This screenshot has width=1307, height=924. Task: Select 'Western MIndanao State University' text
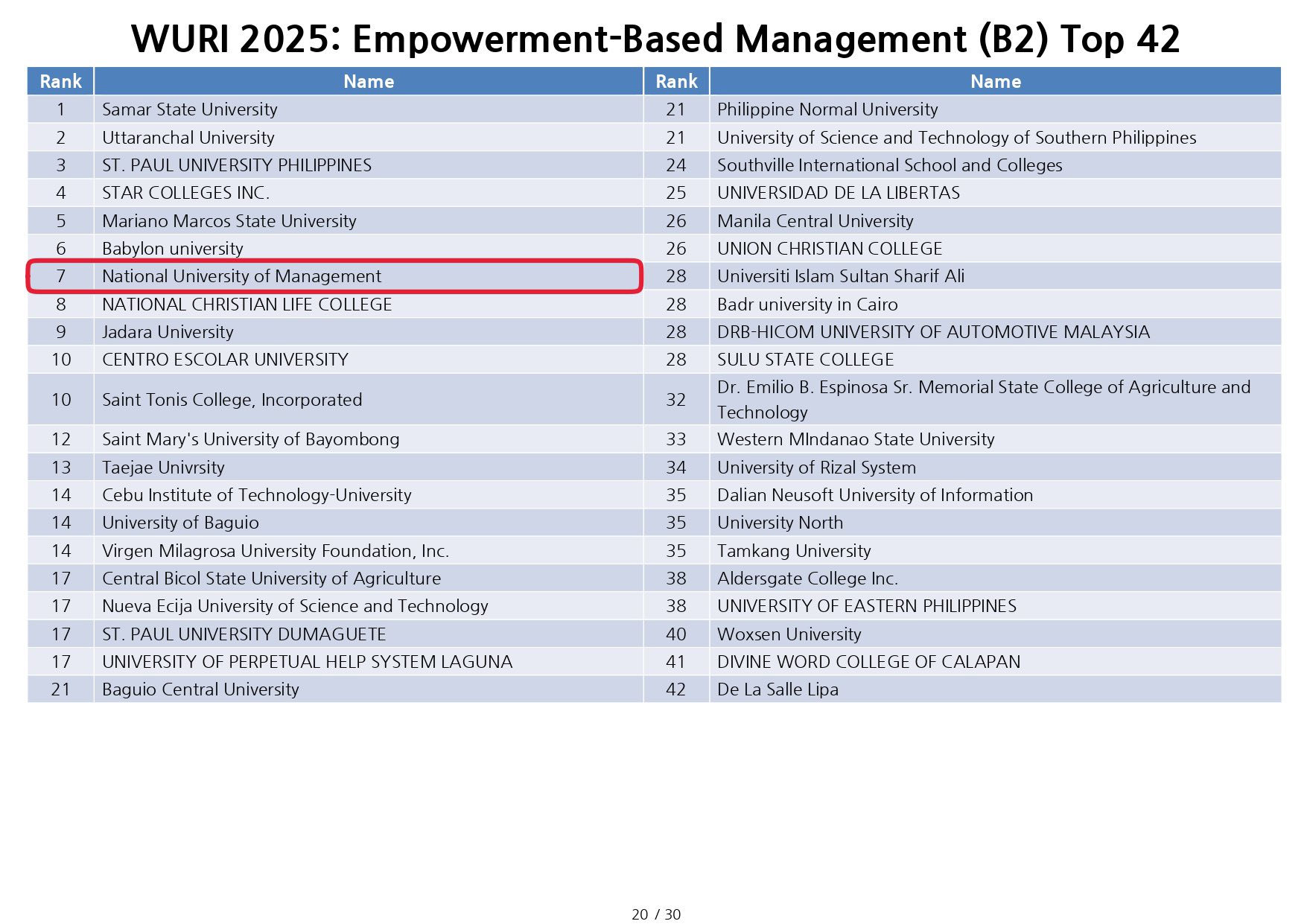pos(856,439)
